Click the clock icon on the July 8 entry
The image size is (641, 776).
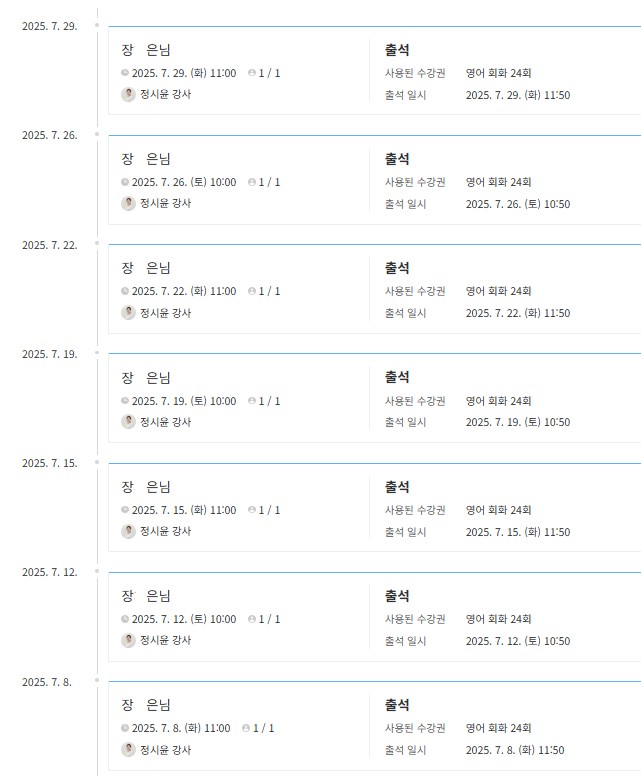pos(125,728)
